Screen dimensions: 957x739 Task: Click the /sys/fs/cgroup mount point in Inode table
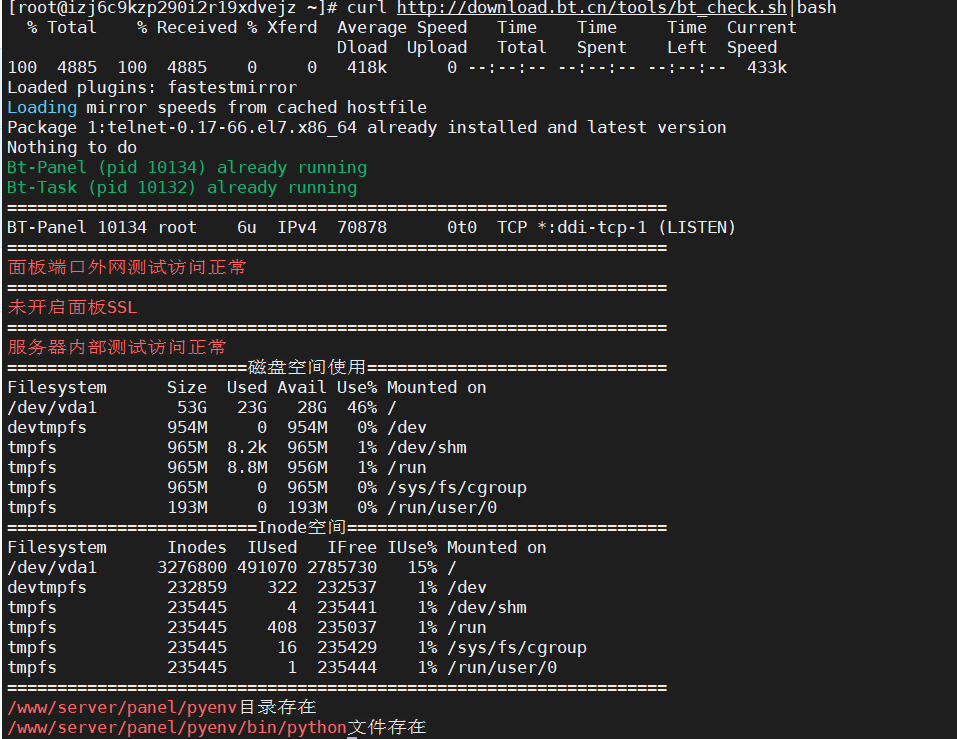click(517, 647)
